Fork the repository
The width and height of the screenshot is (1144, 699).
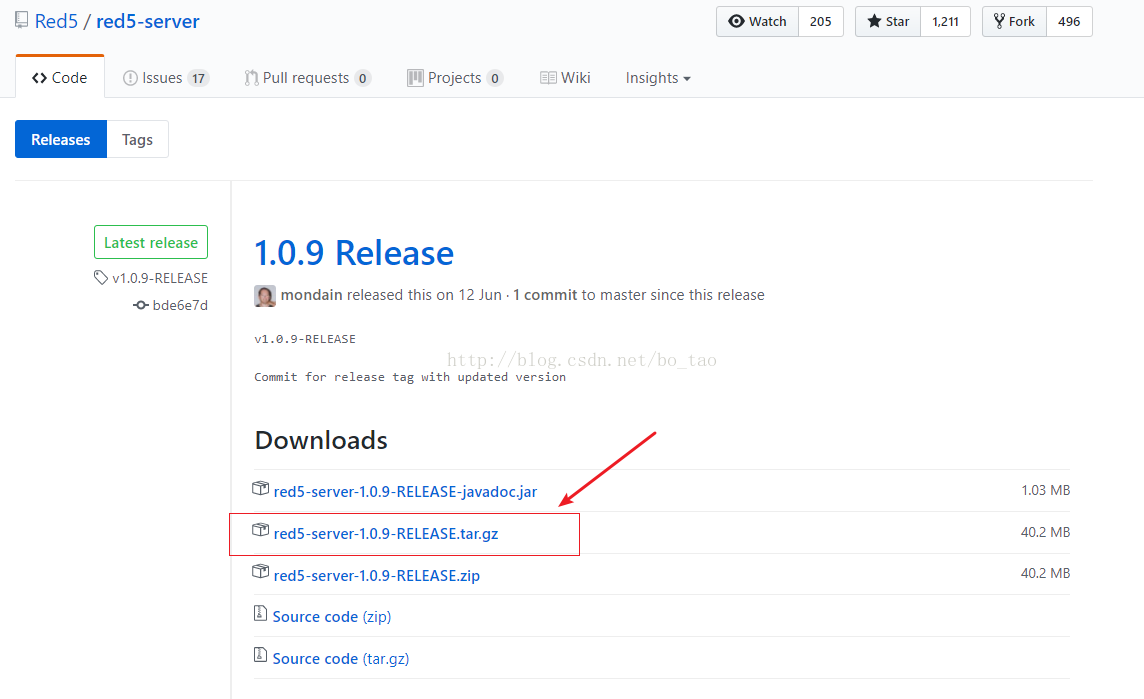coord(1014,21)
